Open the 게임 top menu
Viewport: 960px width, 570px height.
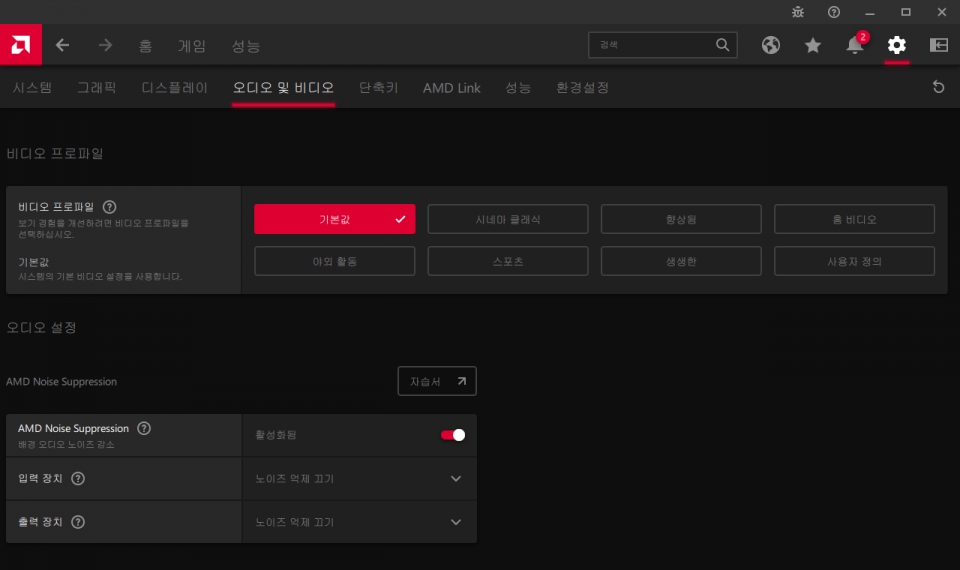pos(192,45)
